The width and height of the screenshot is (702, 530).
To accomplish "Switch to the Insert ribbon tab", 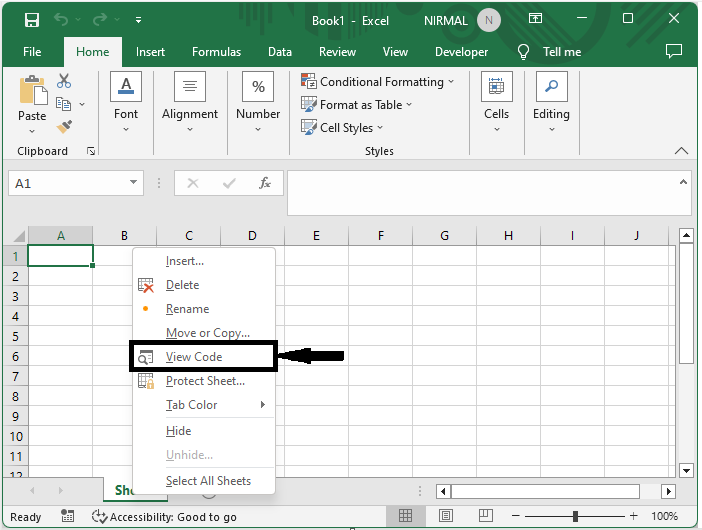I will coord(150,52).
